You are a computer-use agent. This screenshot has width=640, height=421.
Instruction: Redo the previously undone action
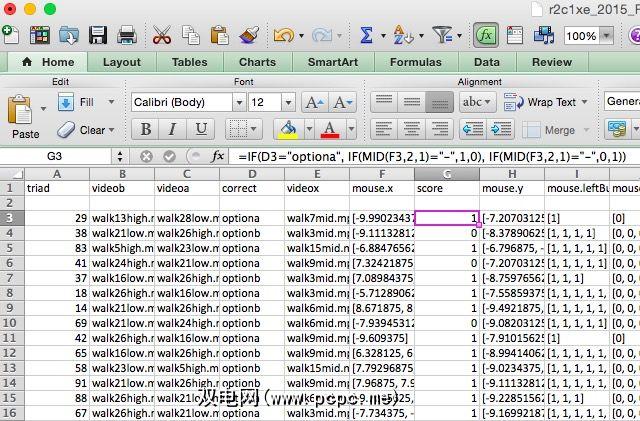coord(322,36)
